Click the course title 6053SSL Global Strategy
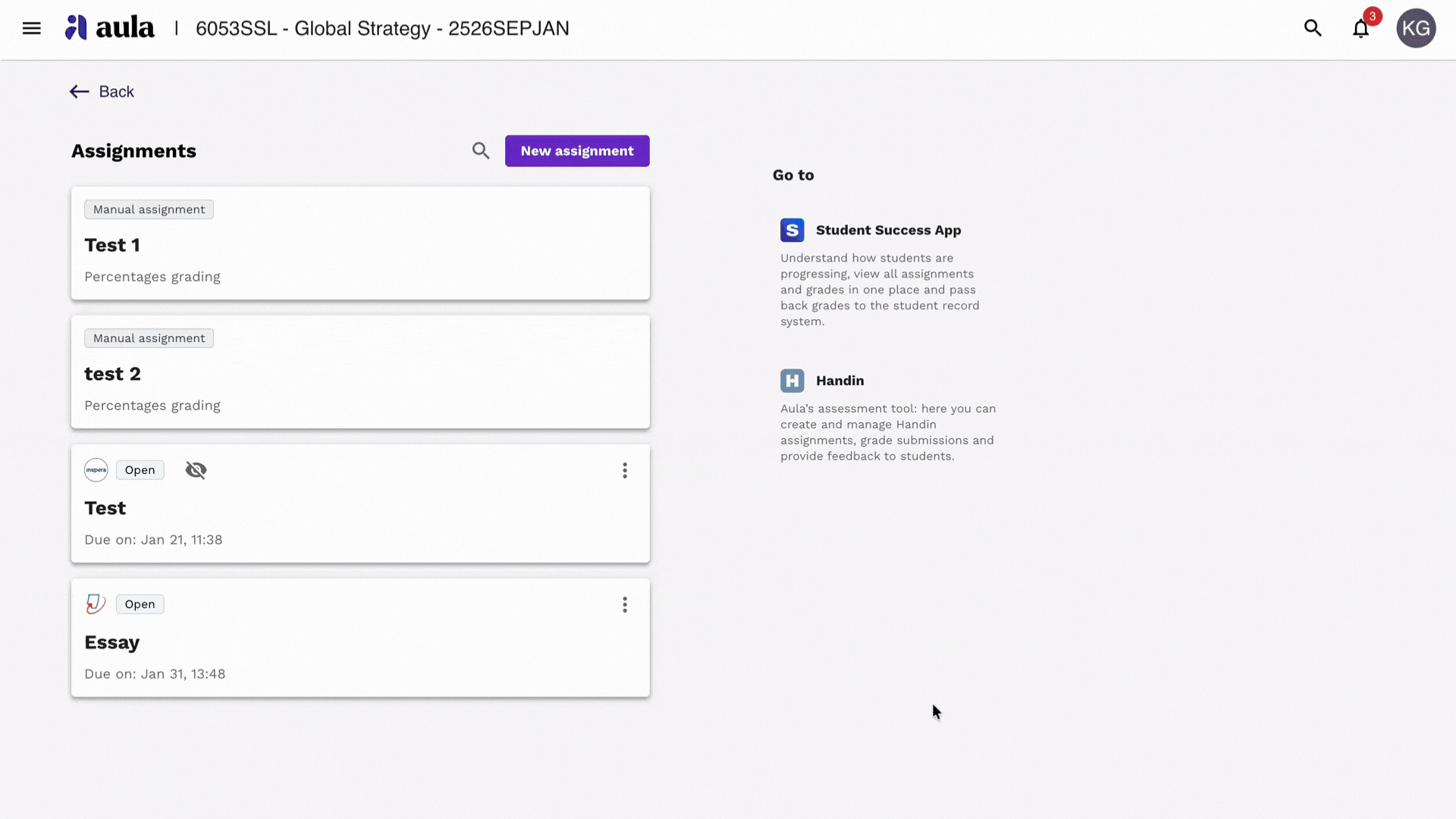 (382, 29)
